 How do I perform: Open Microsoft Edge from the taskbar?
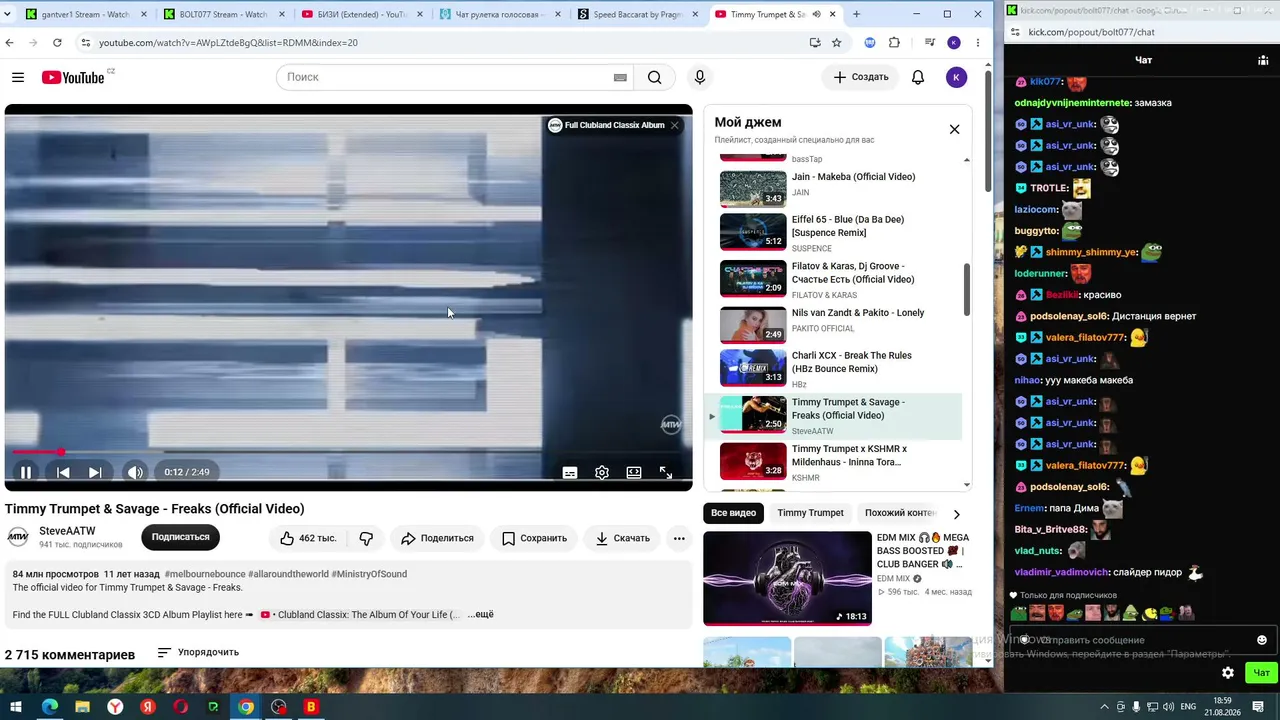(x=50, y=707)
